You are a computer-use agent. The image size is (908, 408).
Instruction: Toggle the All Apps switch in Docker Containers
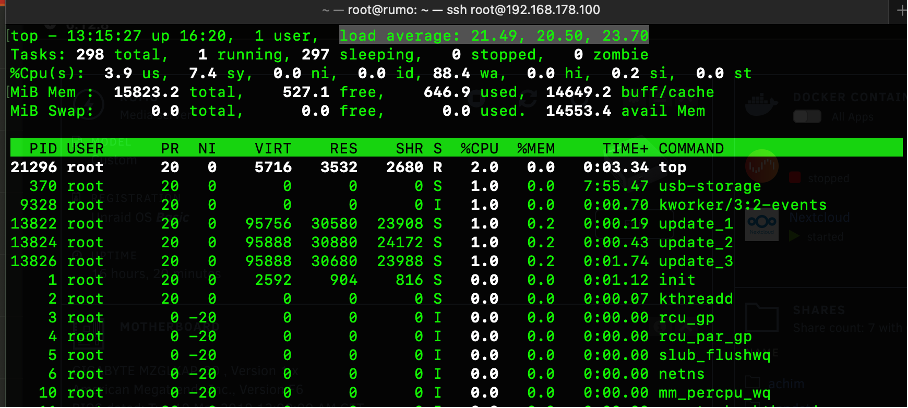tap(807, 116)
